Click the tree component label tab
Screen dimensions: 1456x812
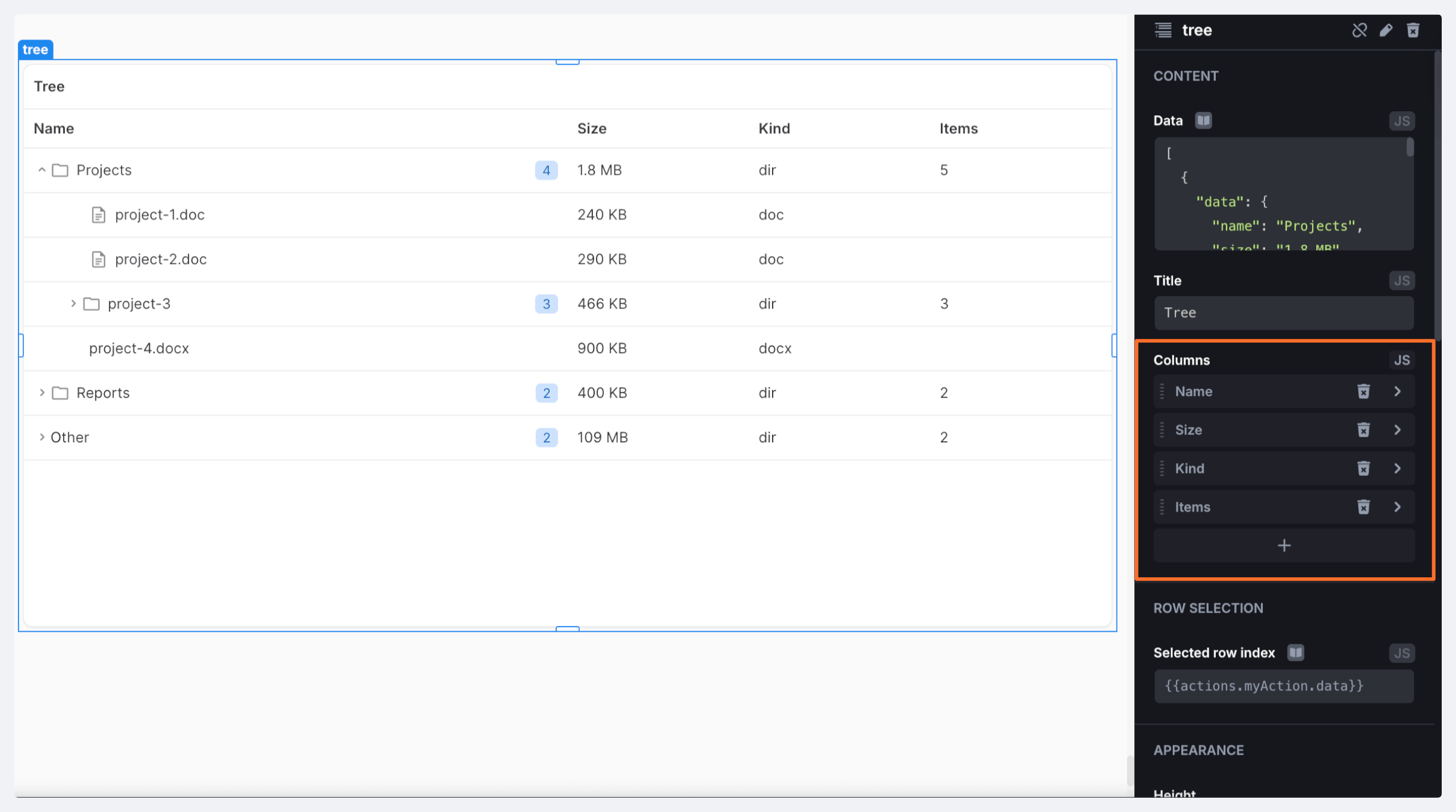pos(35,49)
